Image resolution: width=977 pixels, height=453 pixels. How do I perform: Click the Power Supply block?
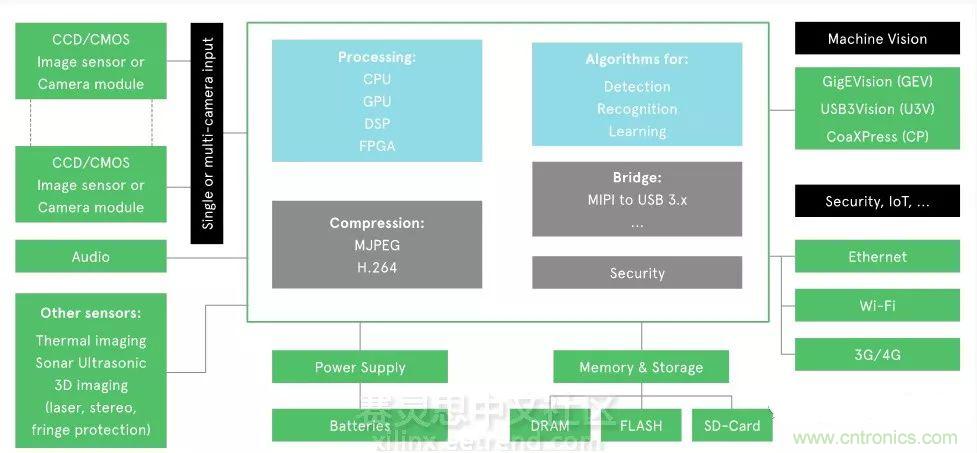pos(360,367)
